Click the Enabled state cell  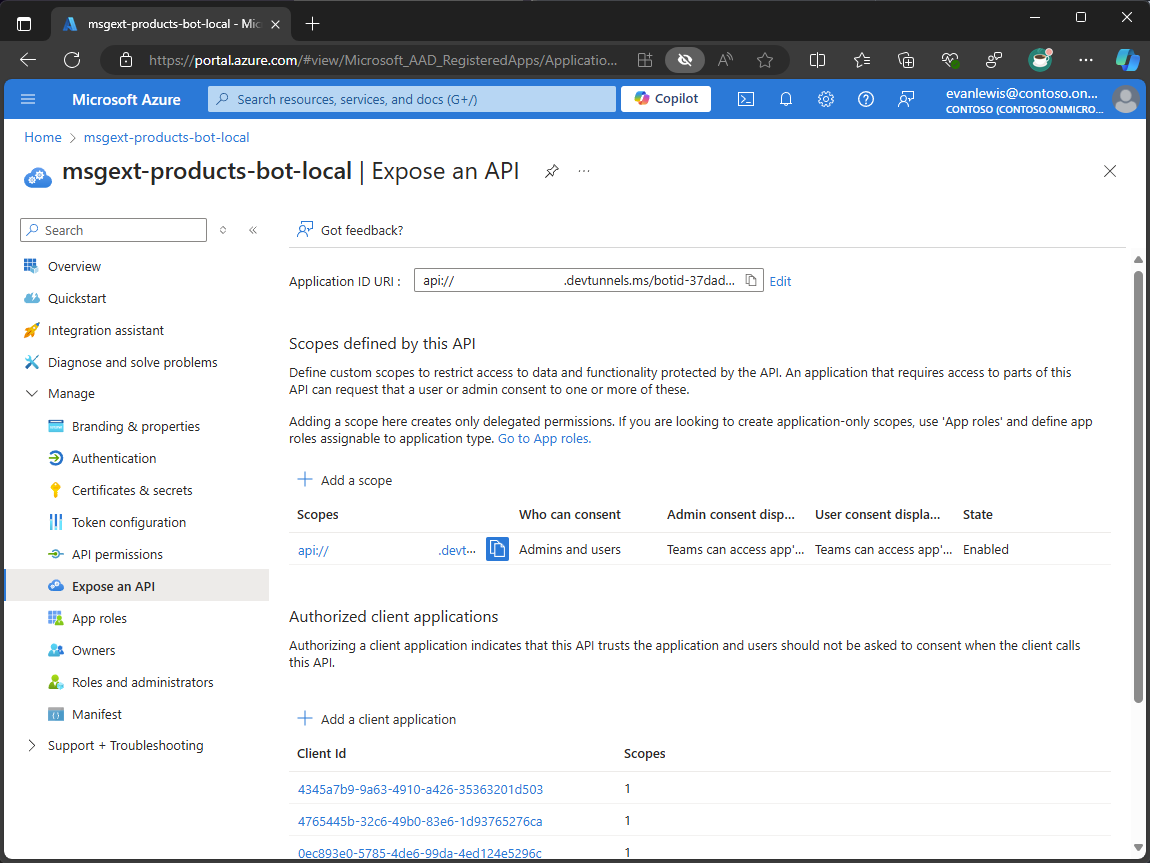coord(986,549)
